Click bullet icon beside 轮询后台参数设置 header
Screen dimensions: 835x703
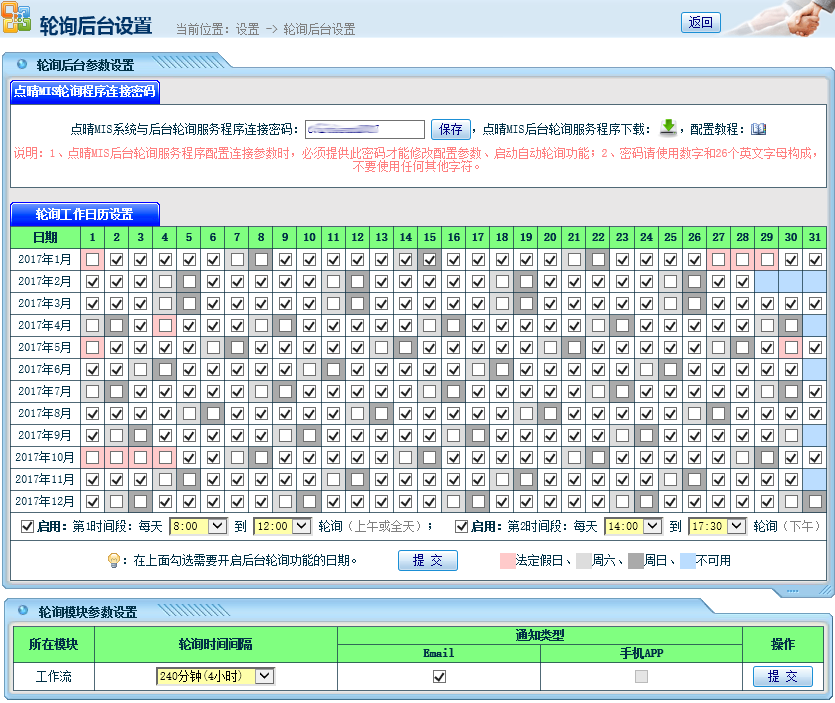click(21, 64)
